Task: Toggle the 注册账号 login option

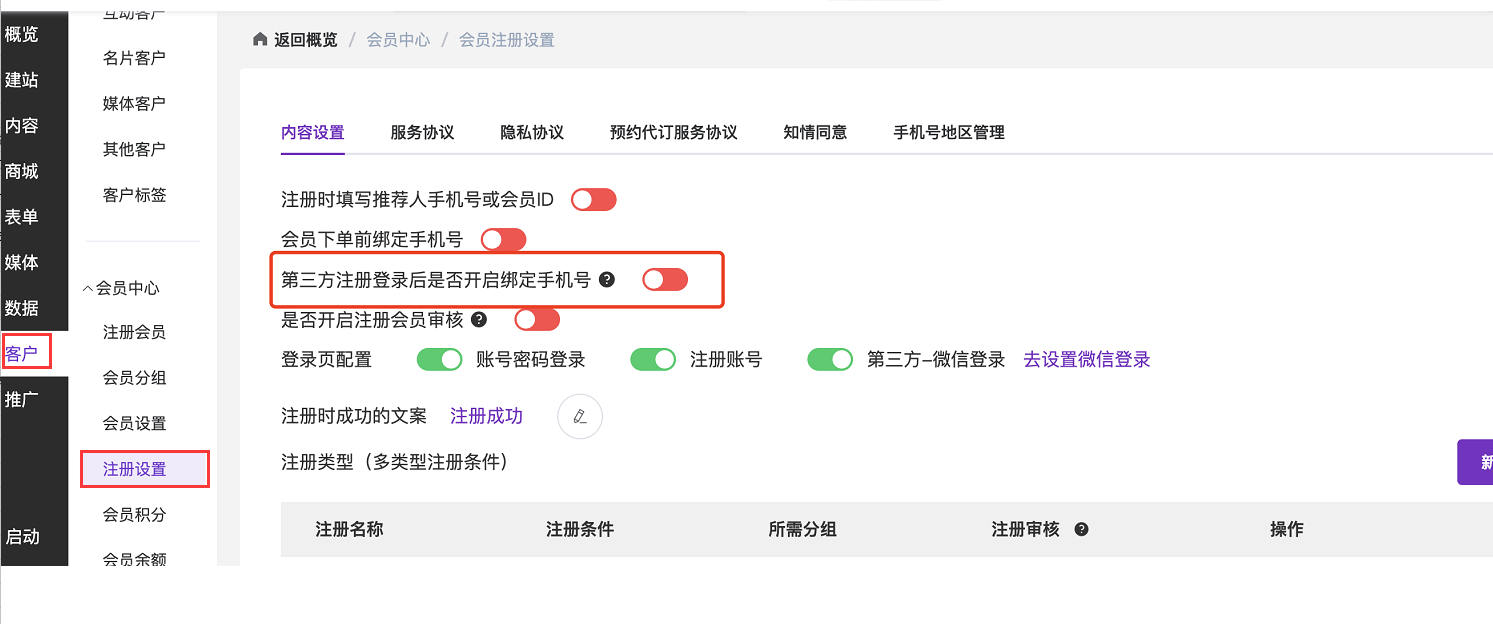Action: (653, 359)
